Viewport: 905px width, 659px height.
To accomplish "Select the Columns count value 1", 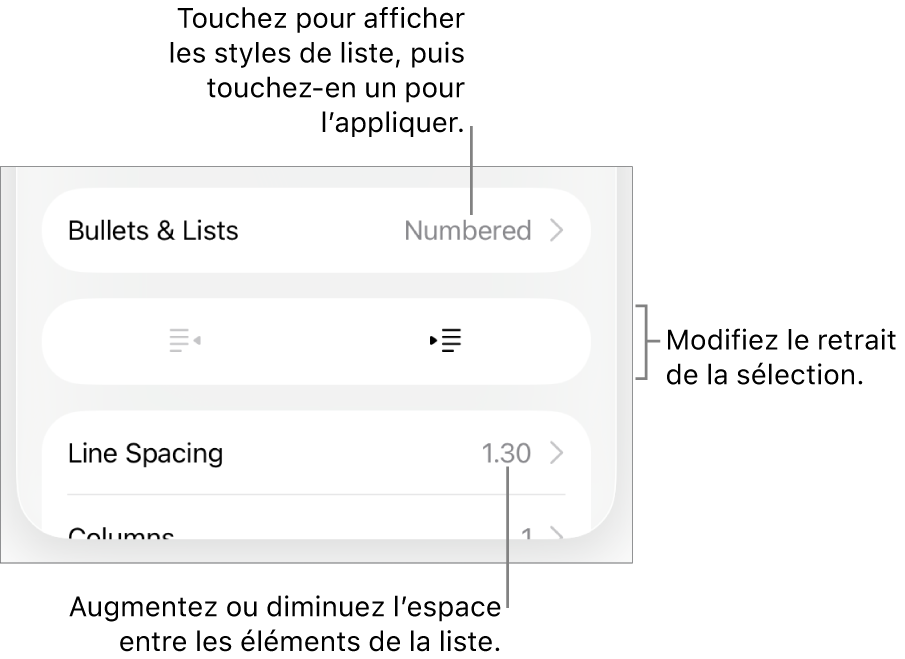I will (x=526, y=534).
